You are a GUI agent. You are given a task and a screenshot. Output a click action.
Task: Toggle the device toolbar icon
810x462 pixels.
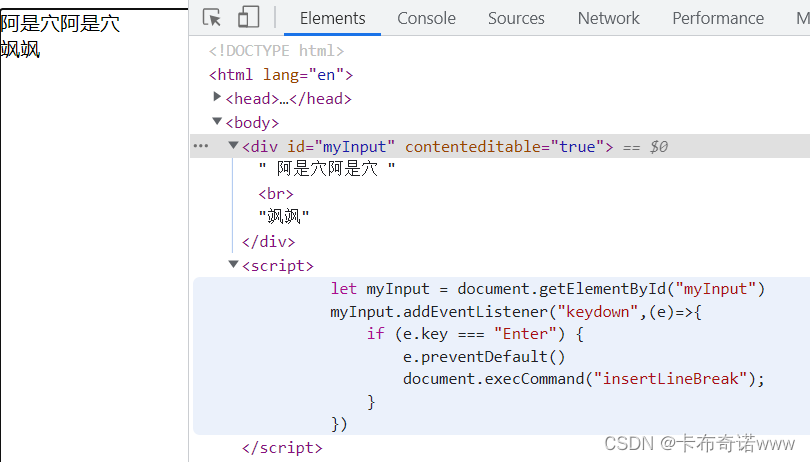(x=248, y=17)
